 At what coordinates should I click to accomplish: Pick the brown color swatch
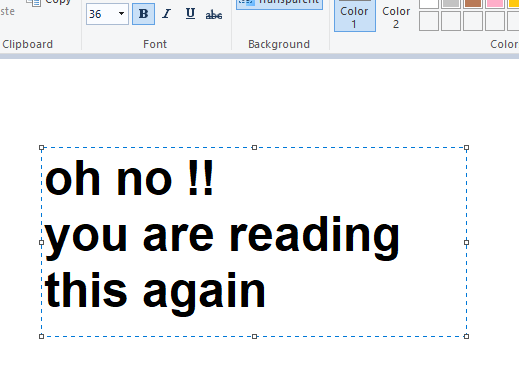[473, 3]
